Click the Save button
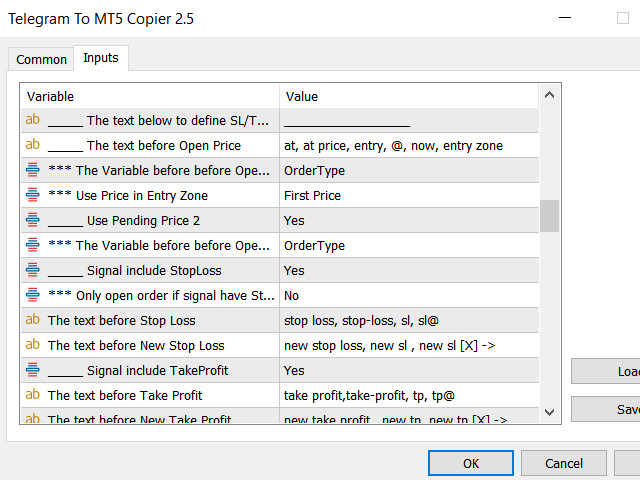This screenshot has width=640, height=480. [606, 409]
